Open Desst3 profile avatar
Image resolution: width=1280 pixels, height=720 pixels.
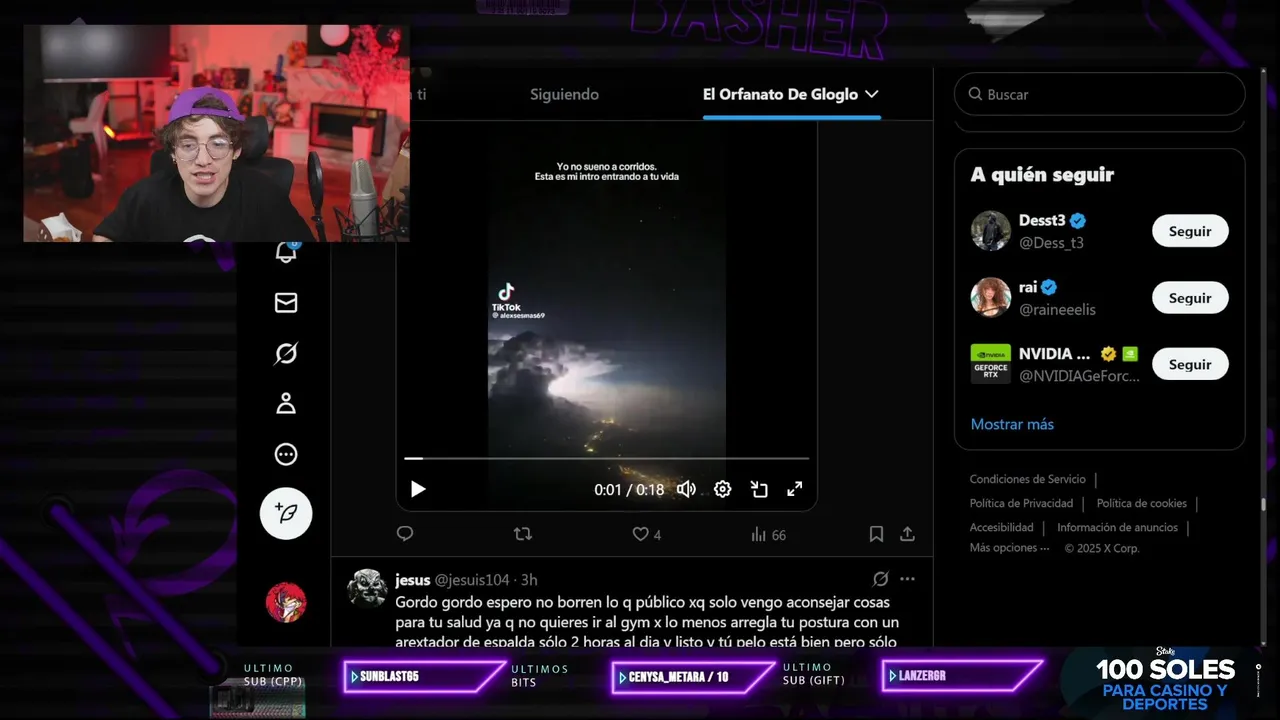click(991, 231)
